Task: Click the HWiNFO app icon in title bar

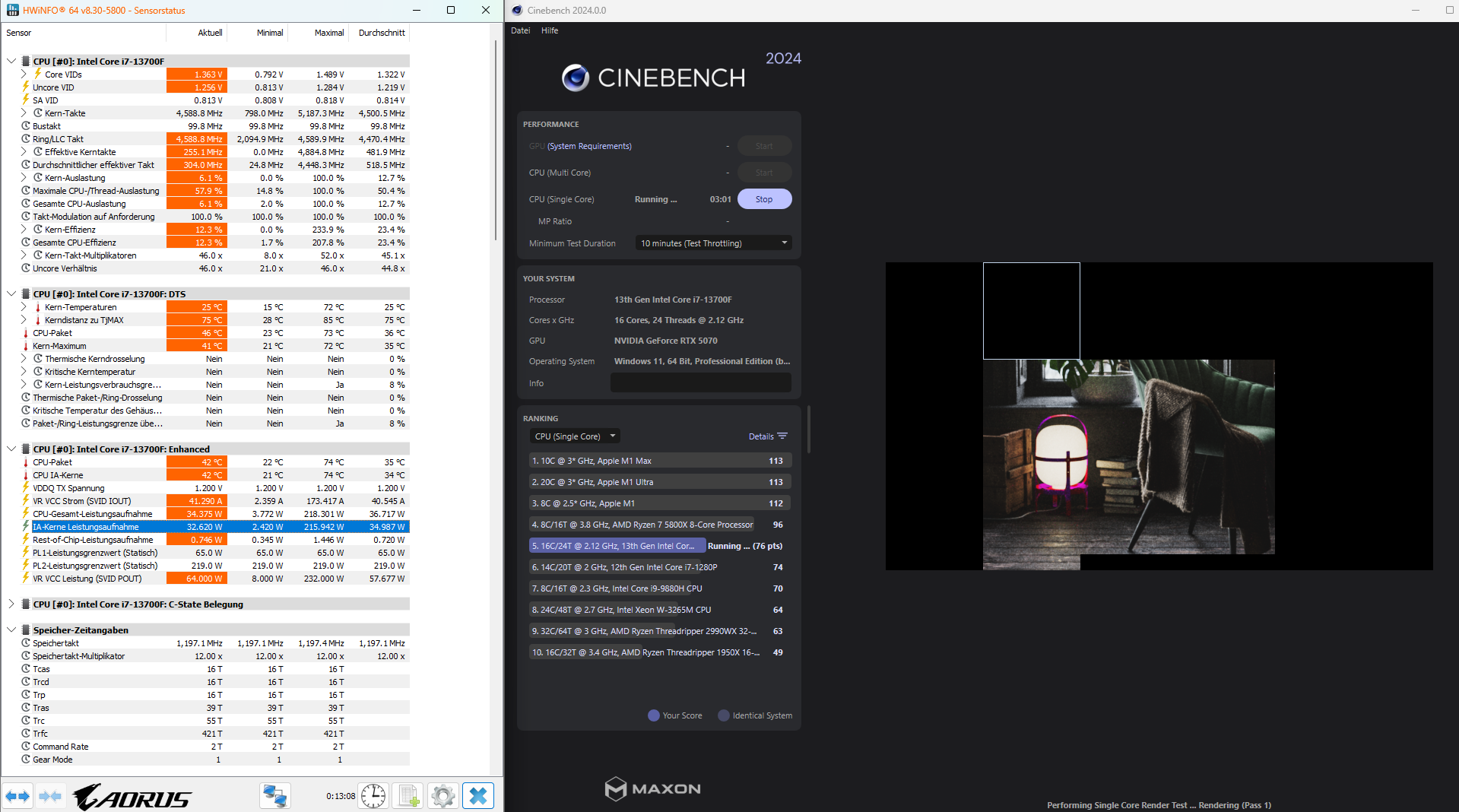Action: (12, 10)
